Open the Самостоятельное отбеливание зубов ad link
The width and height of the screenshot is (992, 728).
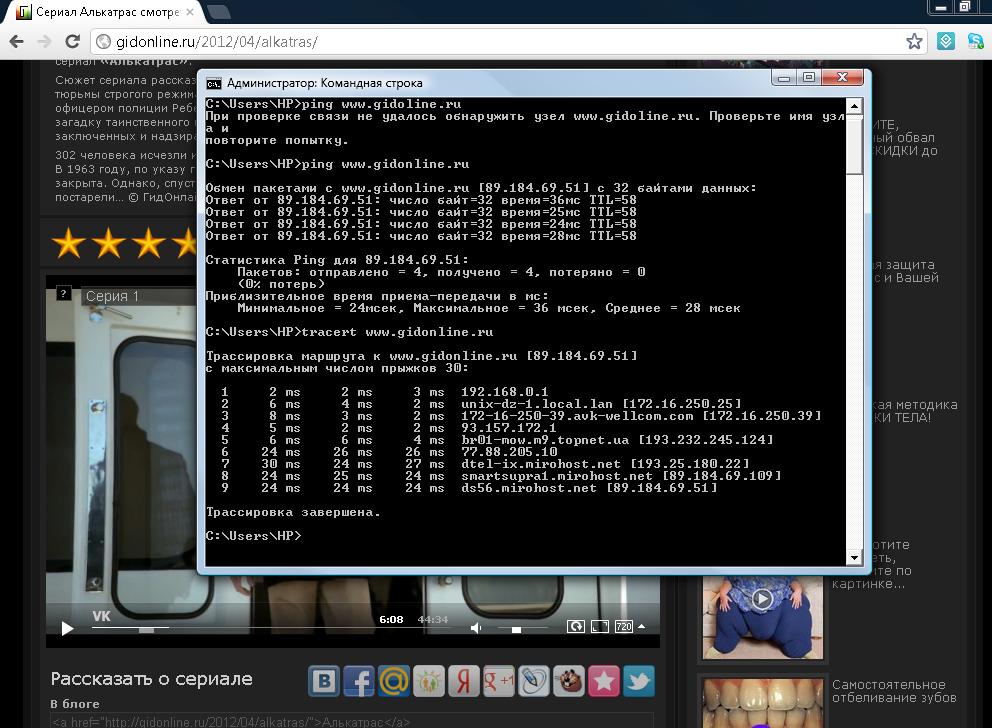pyautogui.click(x=894, y=691)
